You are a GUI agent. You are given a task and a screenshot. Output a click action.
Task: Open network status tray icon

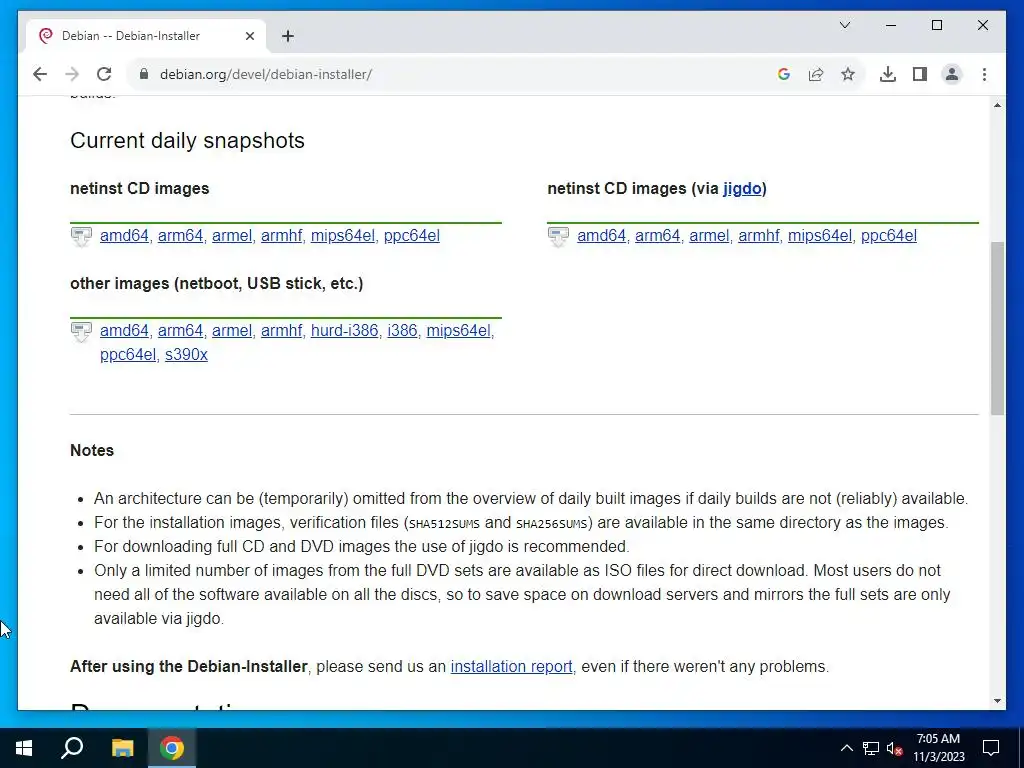871,748
